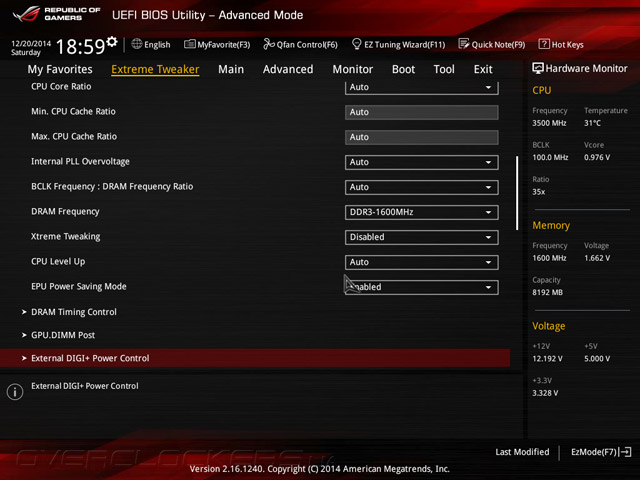Open the Tool tab
Image resolution: width=640 pixels, height=480 pixels.
444,69
